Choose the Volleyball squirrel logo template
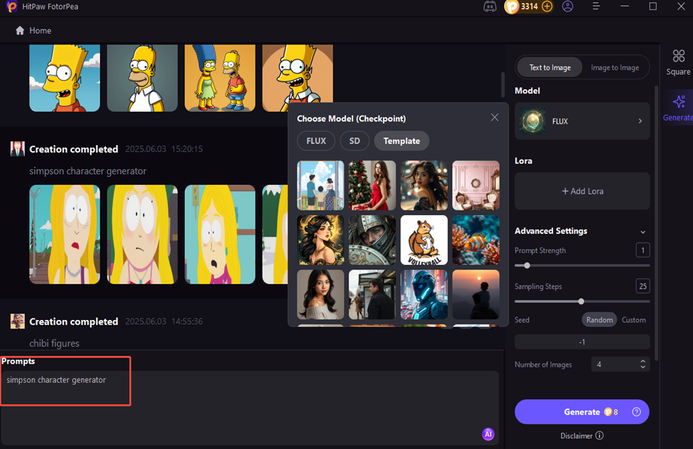 click(x=424, y=240)
